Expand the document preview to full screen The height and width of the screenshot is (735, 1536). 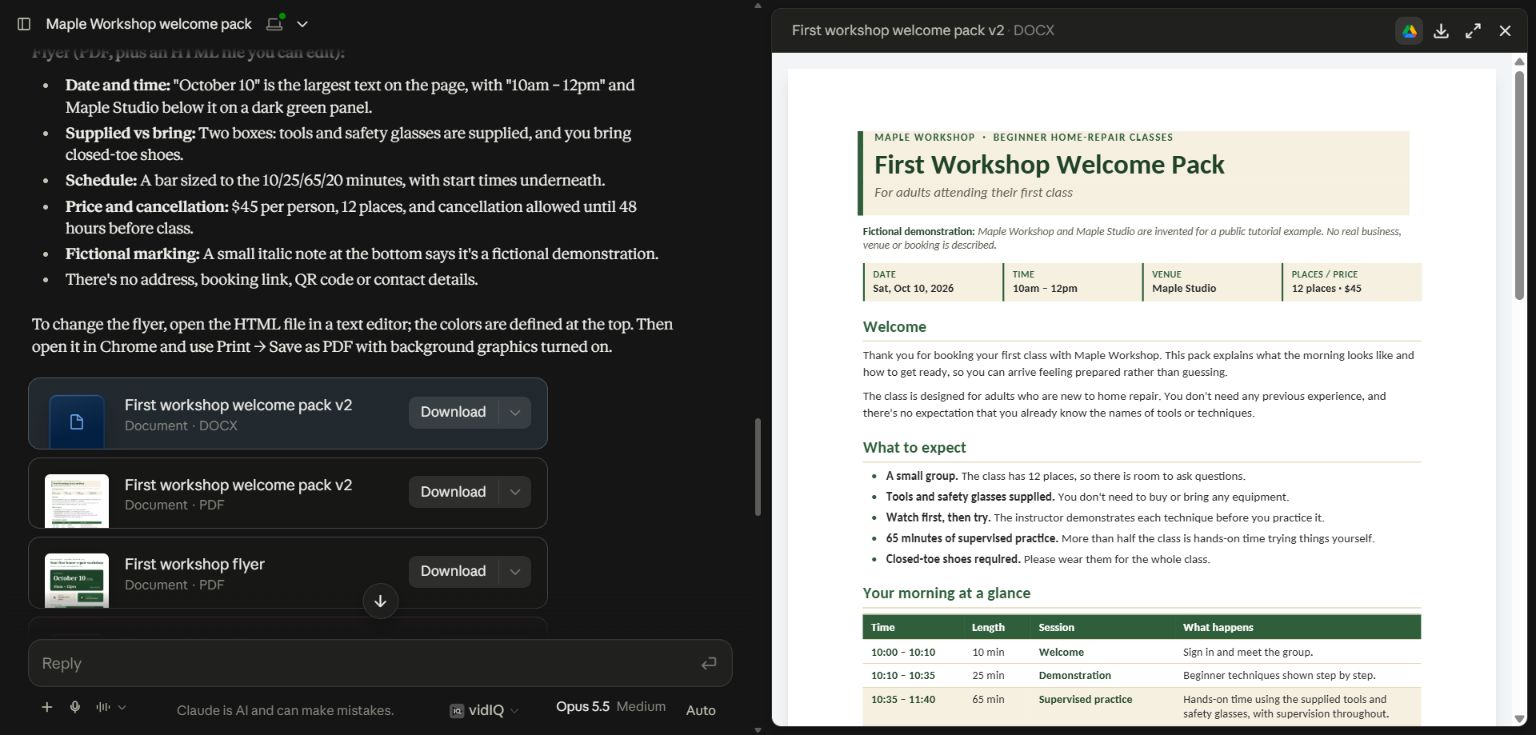[1473, 31]
